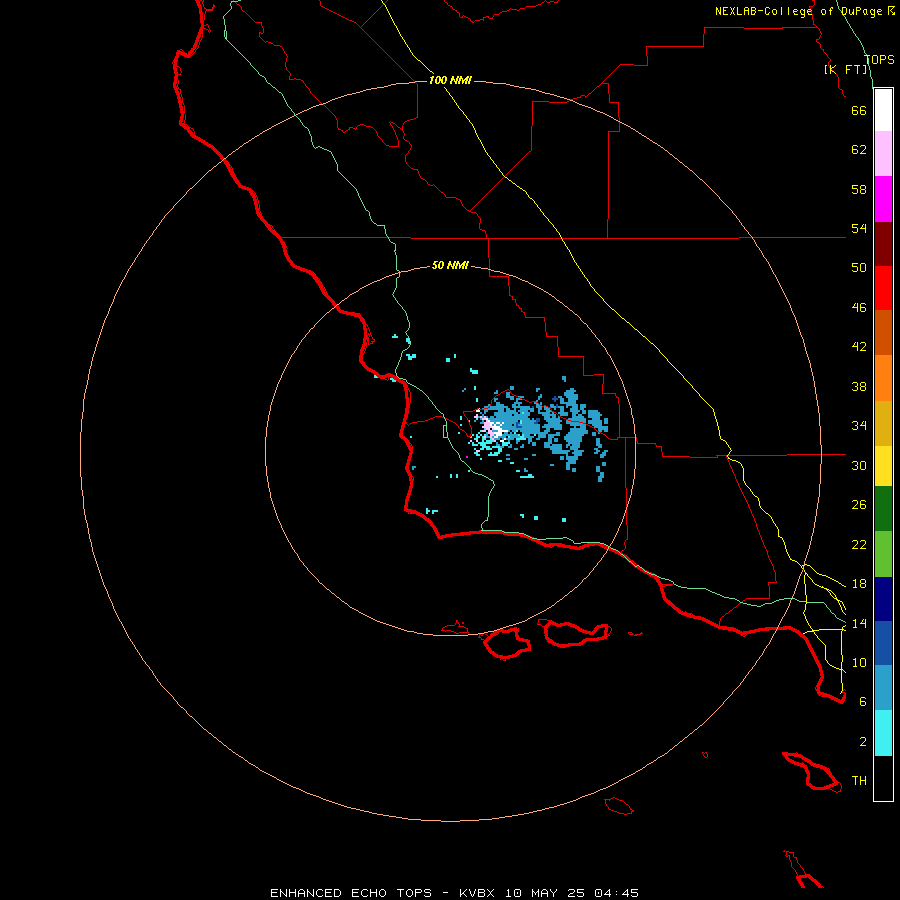Click the "50 NMI" range ring label

(x=450, y=265)
